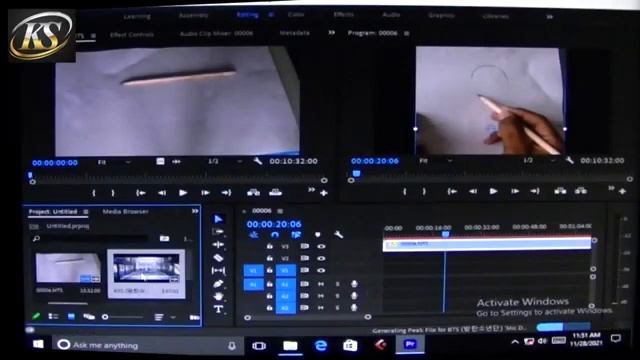Open the Media Browser tab
Screen dimensions: 640x360
(x=125, y=211)
